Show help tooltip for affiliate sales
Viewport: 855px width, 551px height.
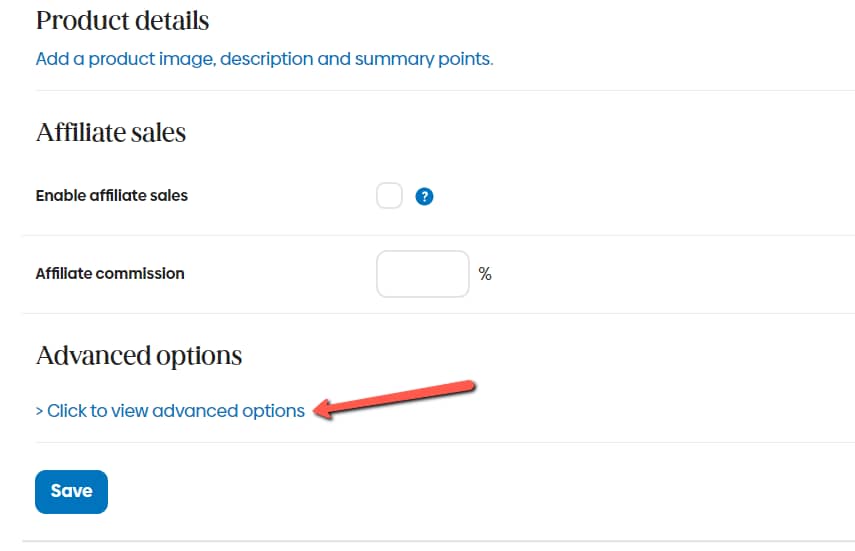coord(424,196)
